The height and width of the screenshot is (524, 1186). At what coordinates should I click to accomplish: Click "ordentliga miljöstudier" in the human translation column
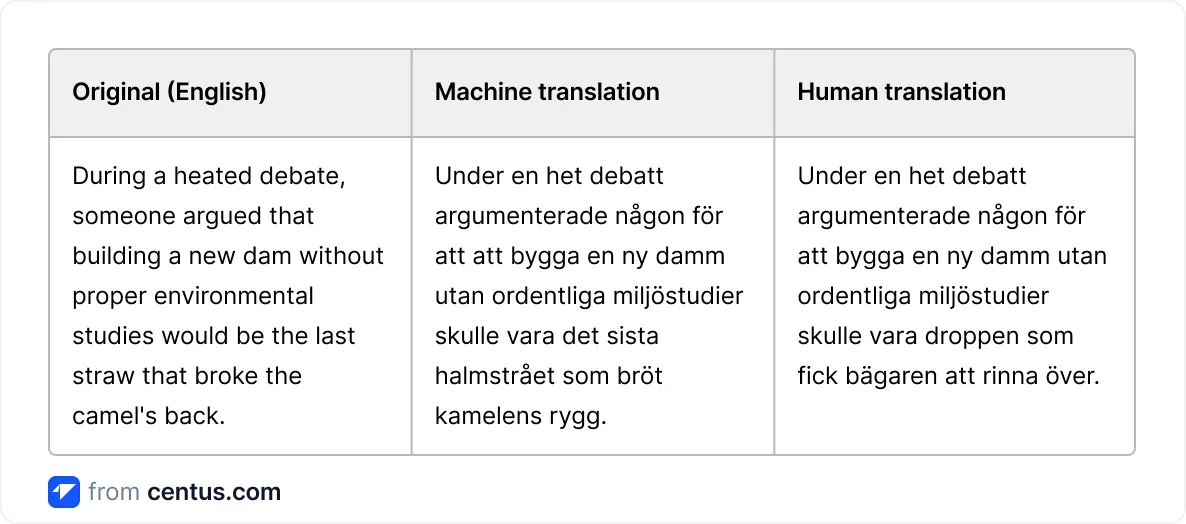(923, 296)
